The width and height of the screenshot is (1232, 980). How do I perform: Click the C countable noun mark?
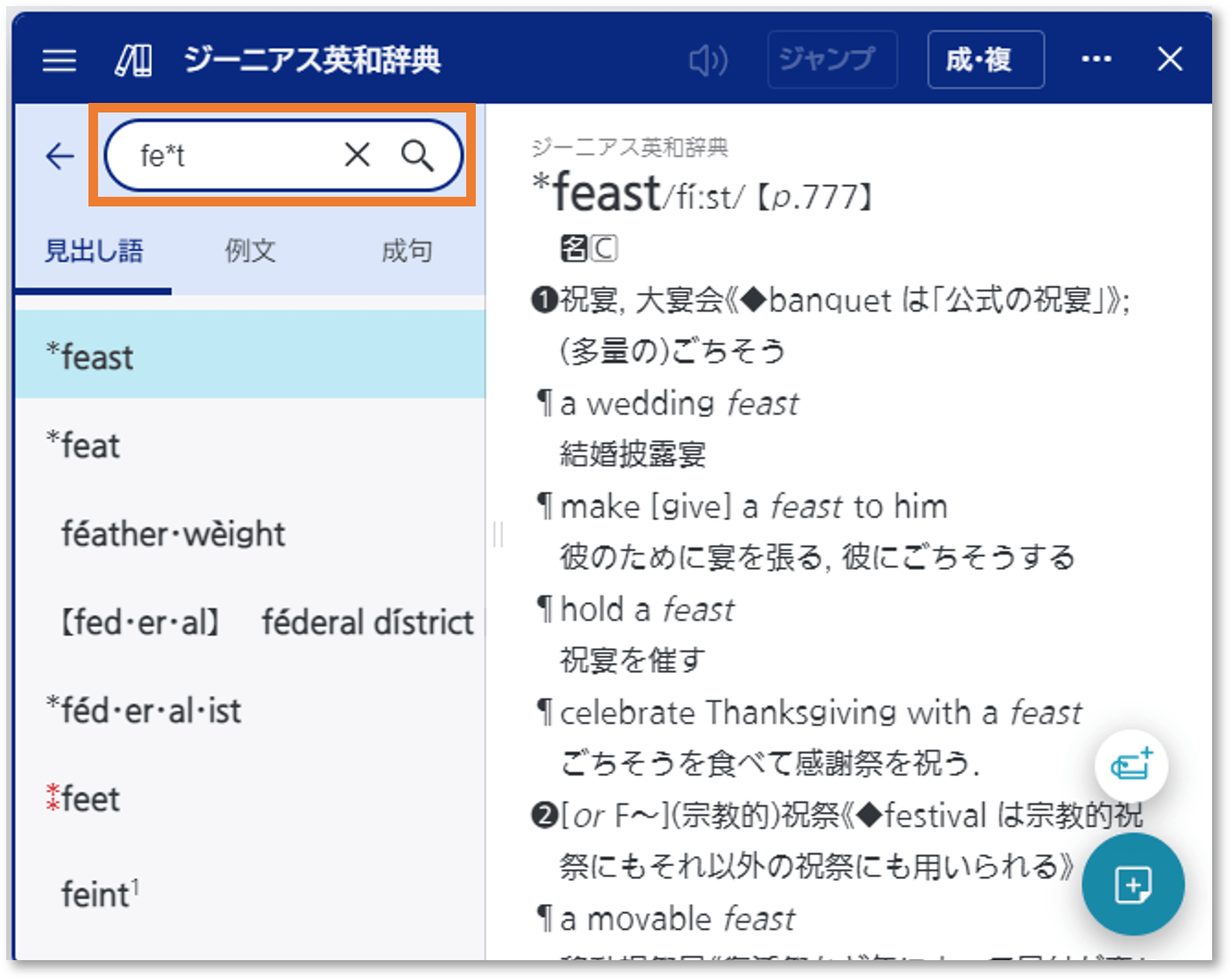604,248
